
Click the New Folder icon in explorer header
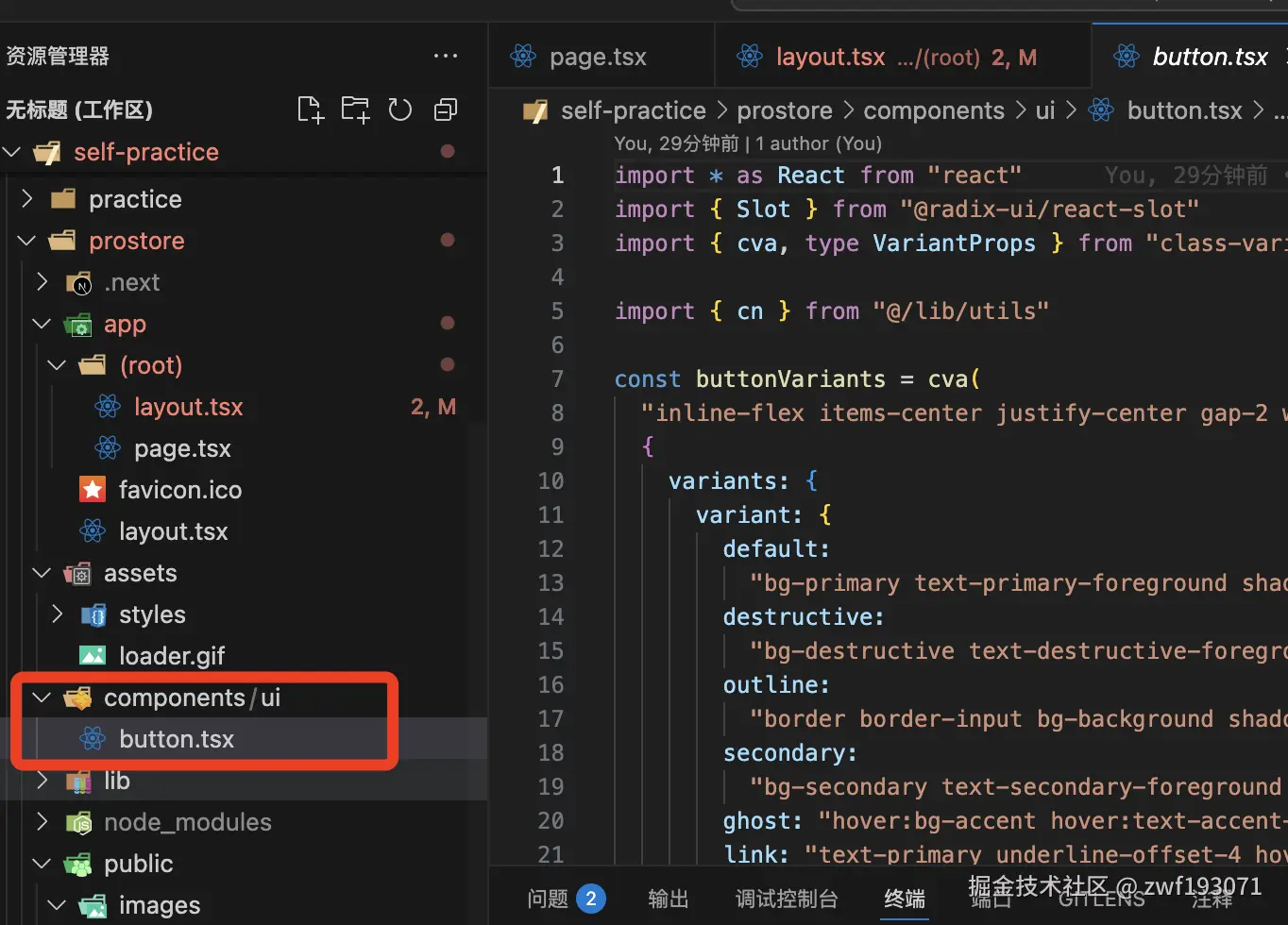(x=355, y=109)
